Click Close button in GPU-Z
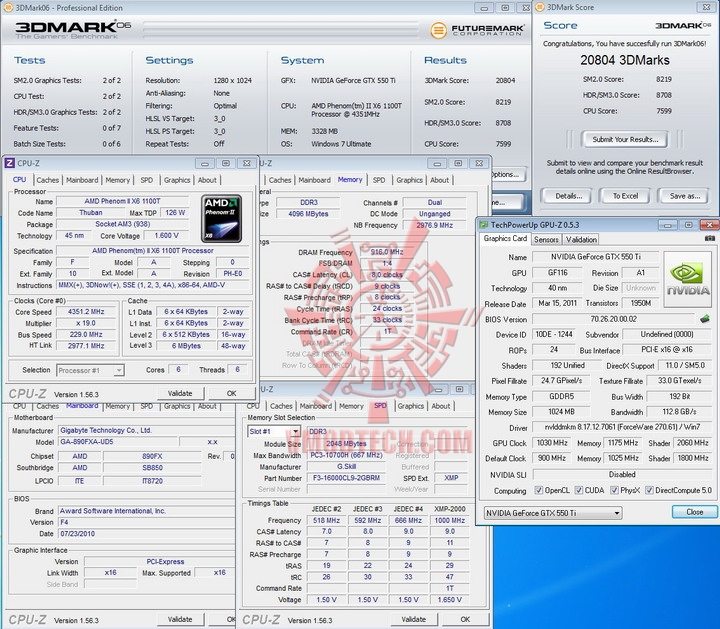Screen dimensions: 720x629 [x=695, y=512]
